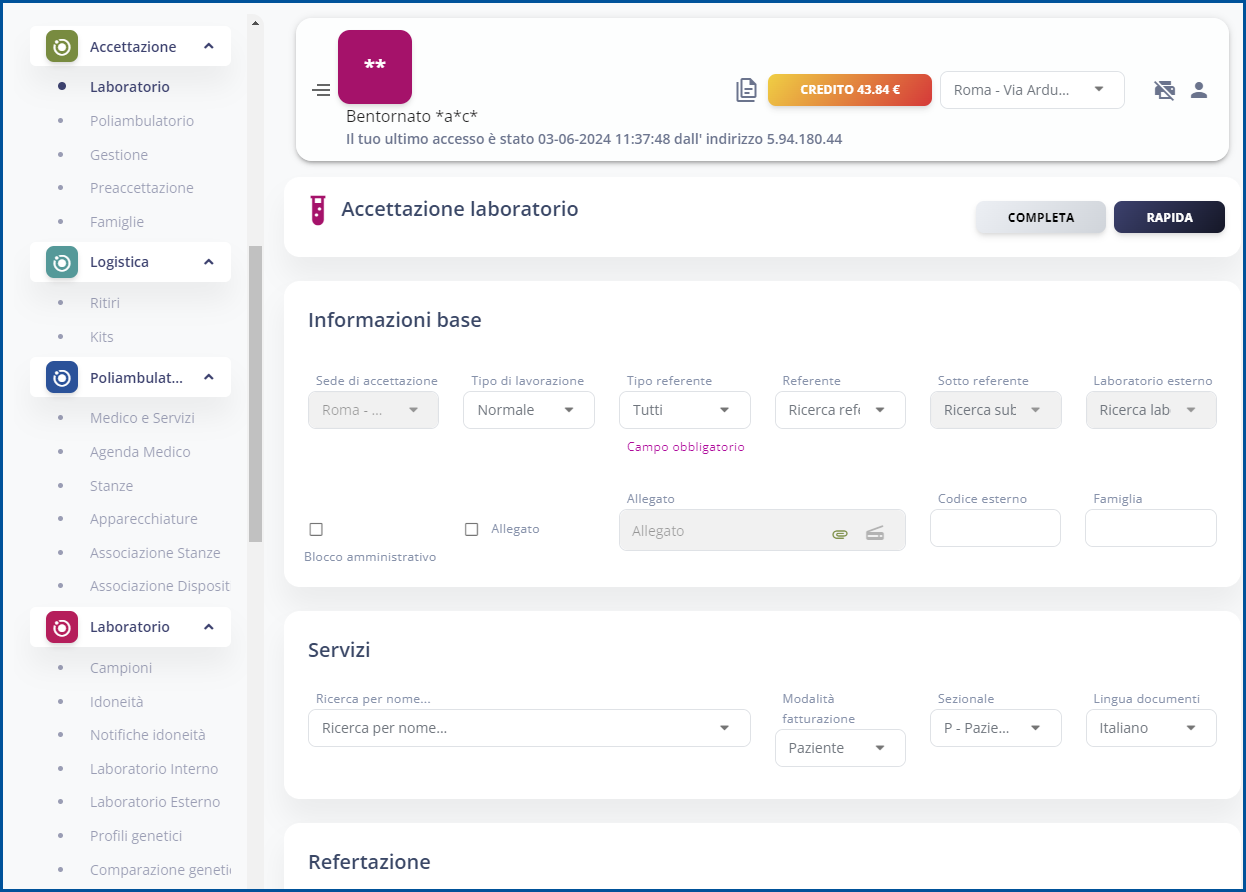Open the documents icon beside the credit button
The width and height of the screenshot is (1246, 892).
(x=746, y=90)
